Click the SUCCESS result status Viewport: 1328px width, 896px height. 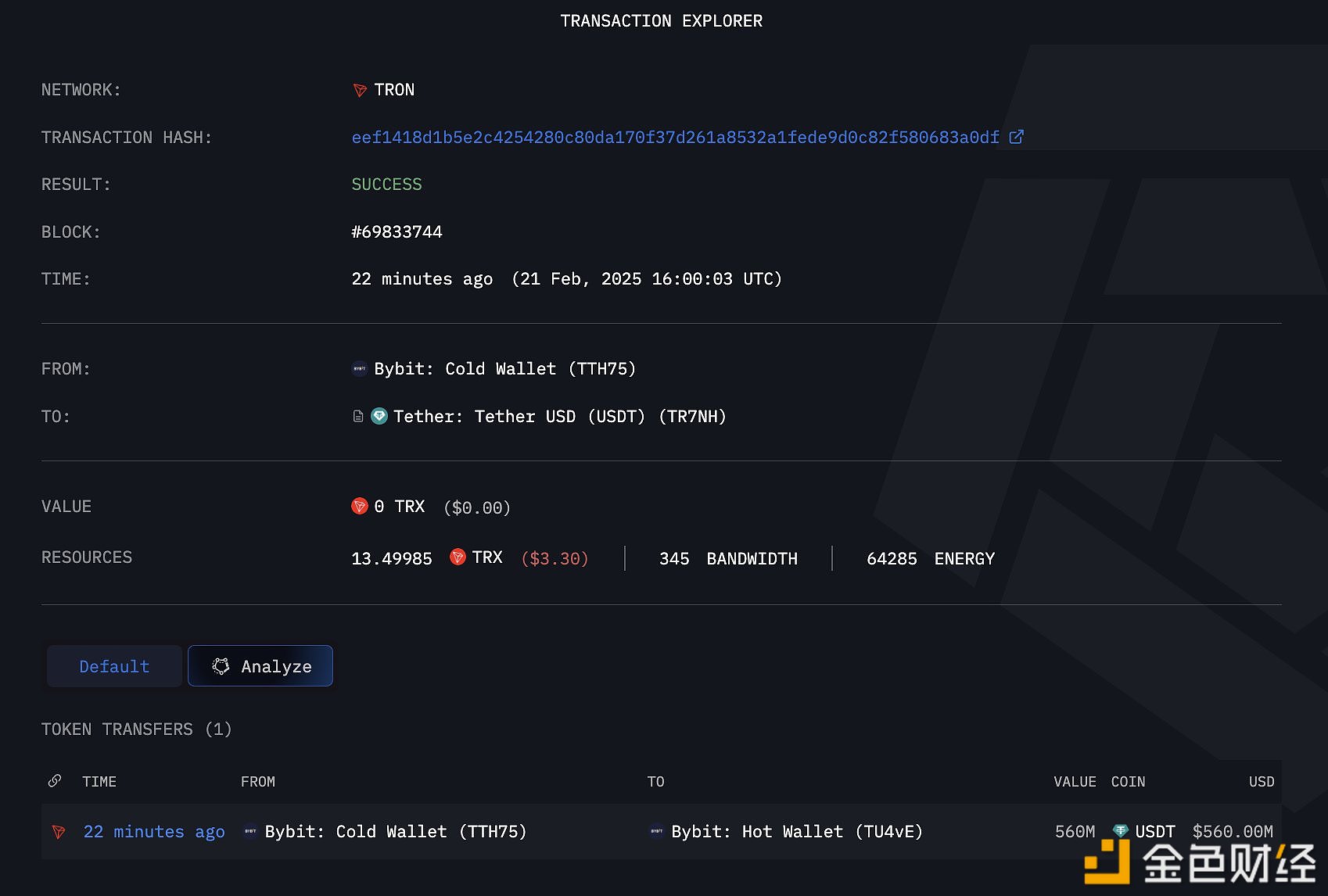(x=386, y=184)
